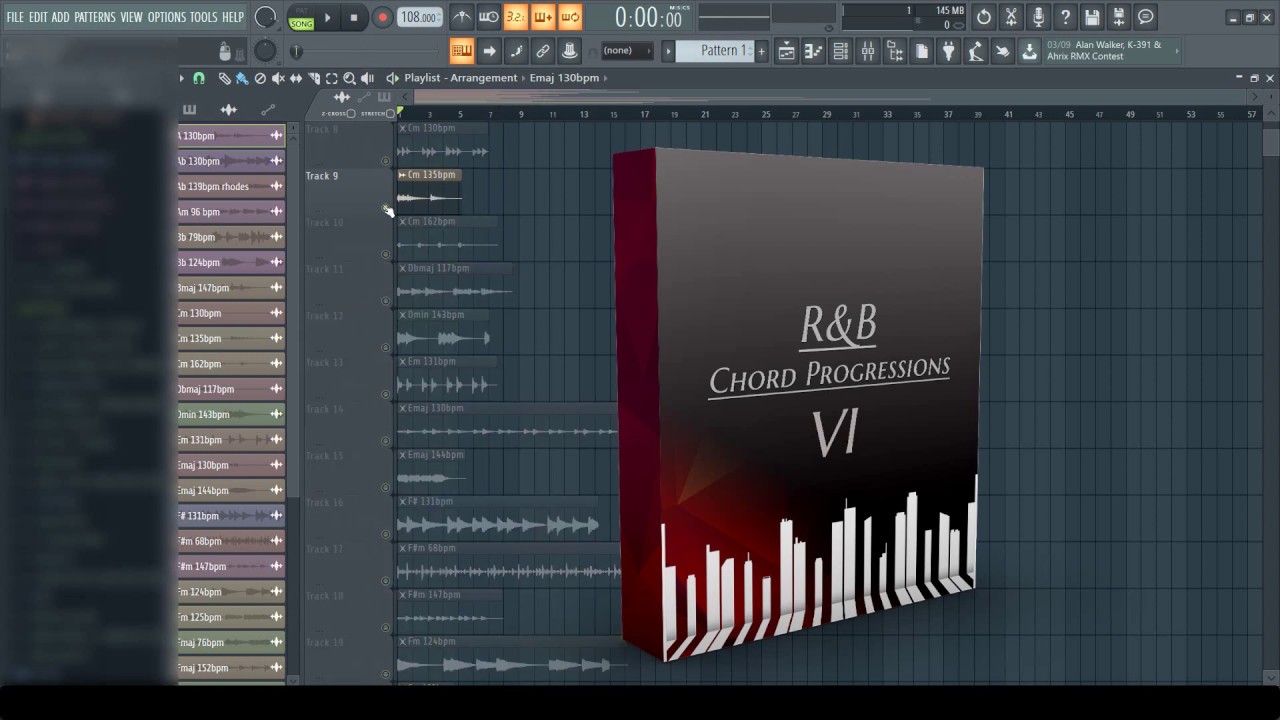Click the undo history icon

pyautogui.click(x=984, y=17)
